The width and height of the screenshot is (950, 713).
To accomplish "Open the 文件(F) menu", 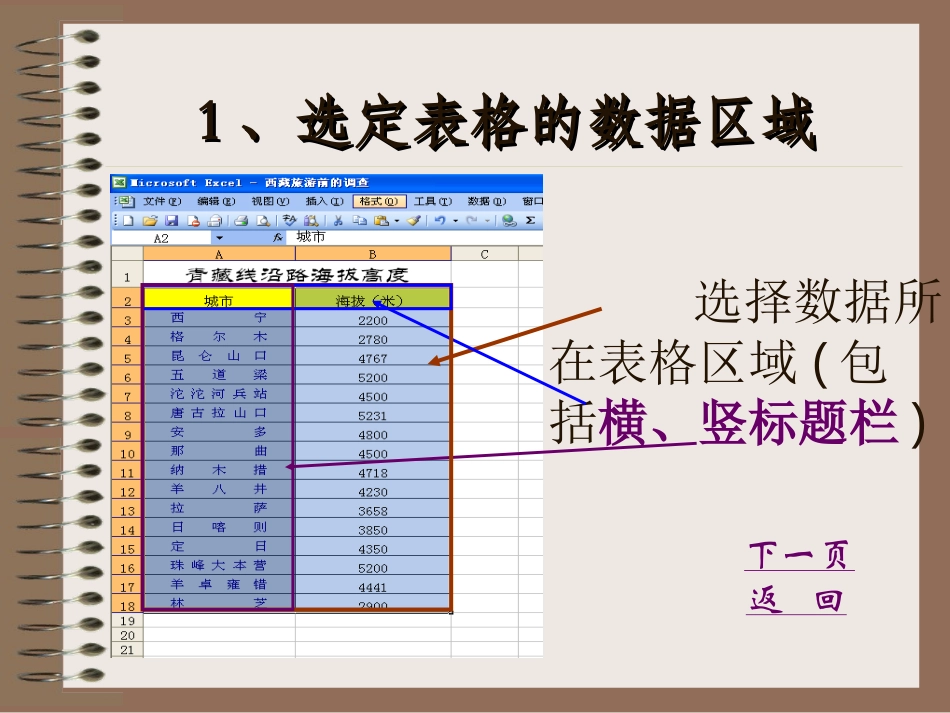I will (162, 201).
